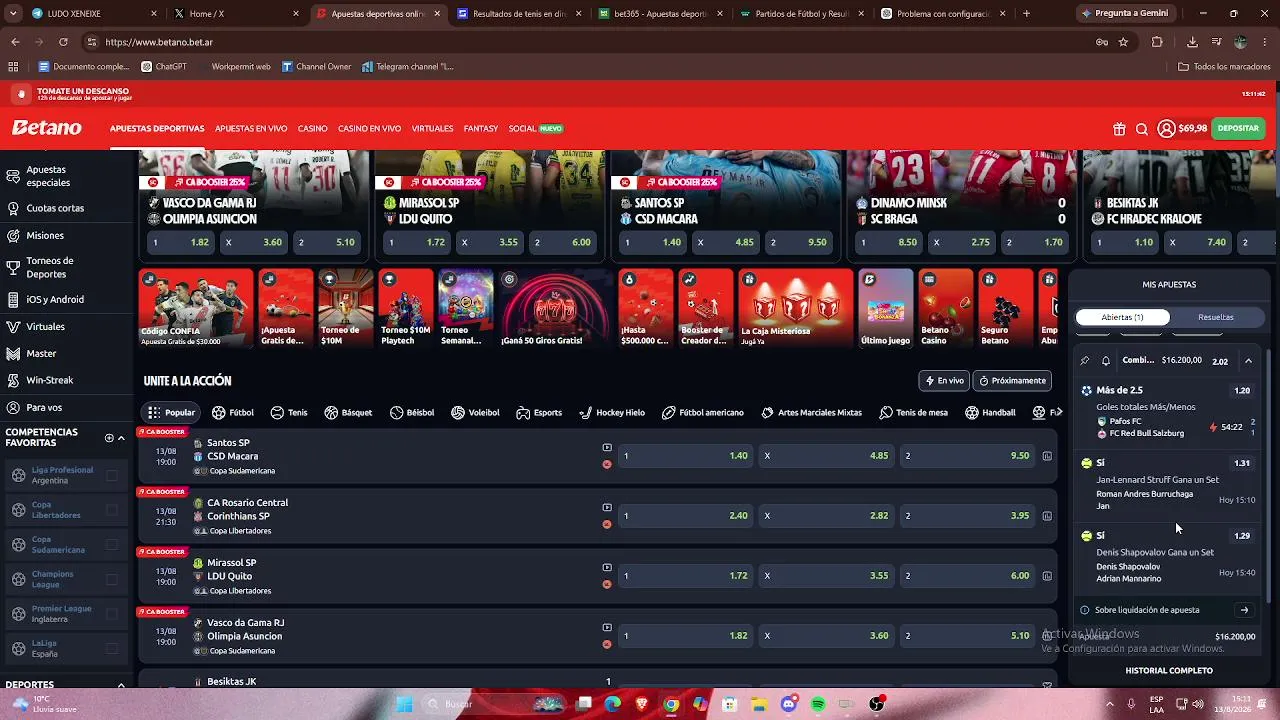This screenshot has width=1280, height=720.
Task: Open the Social menu item
Action: tap(535, 129)
